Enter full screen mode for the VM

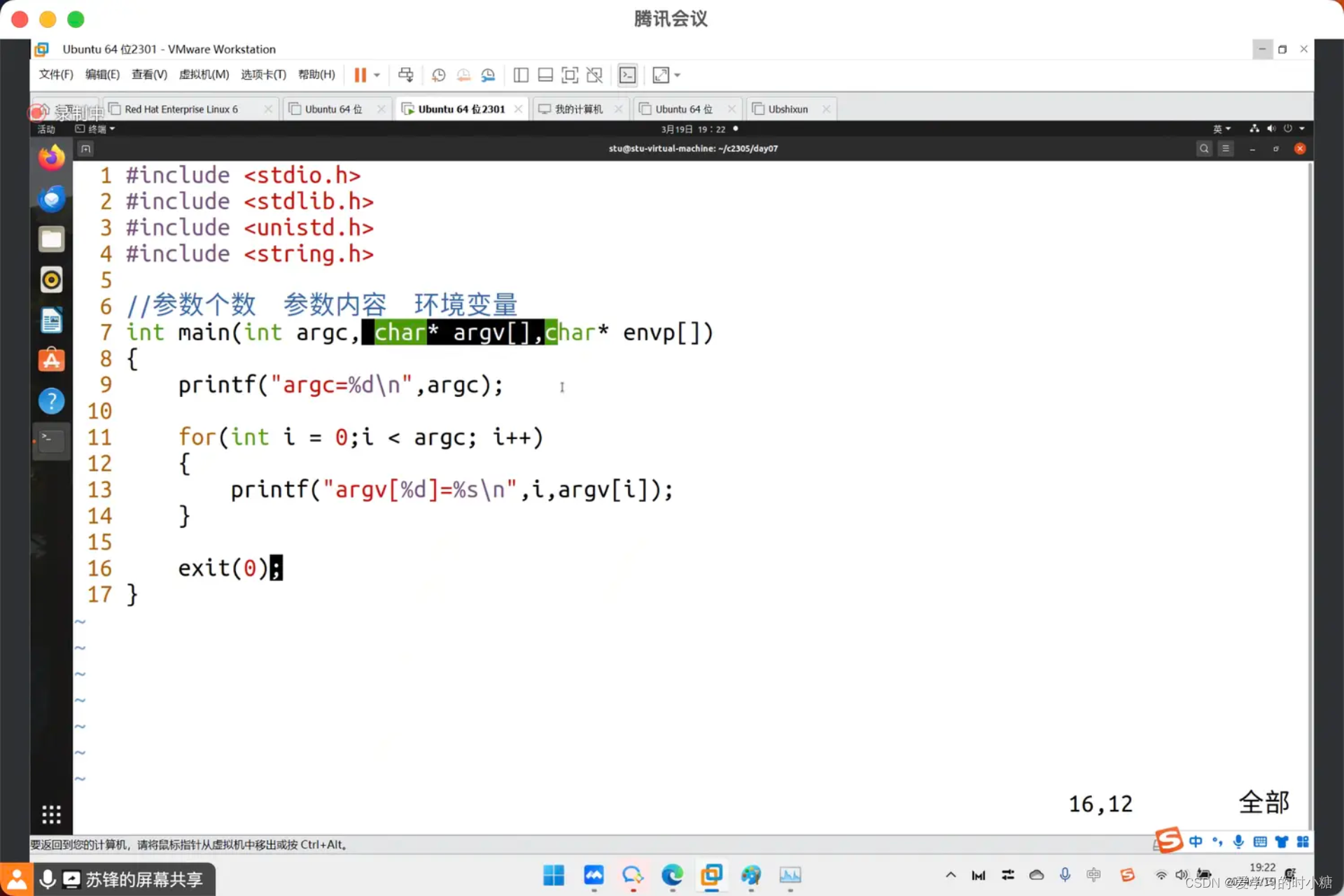point(570,75)
